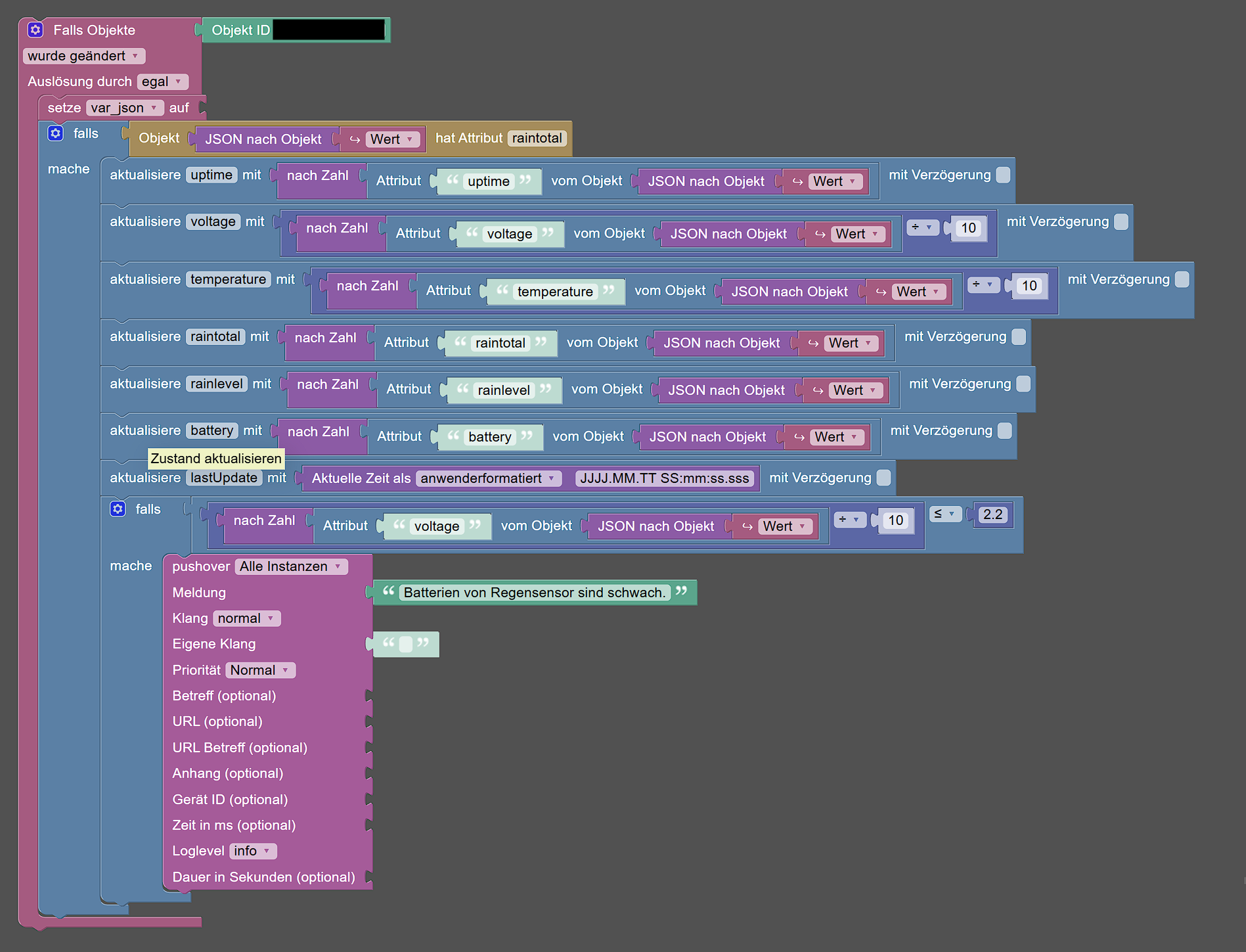
Task: Edit 'voltage' attribute string in voltage update row
Action: (x=509, y=234)
